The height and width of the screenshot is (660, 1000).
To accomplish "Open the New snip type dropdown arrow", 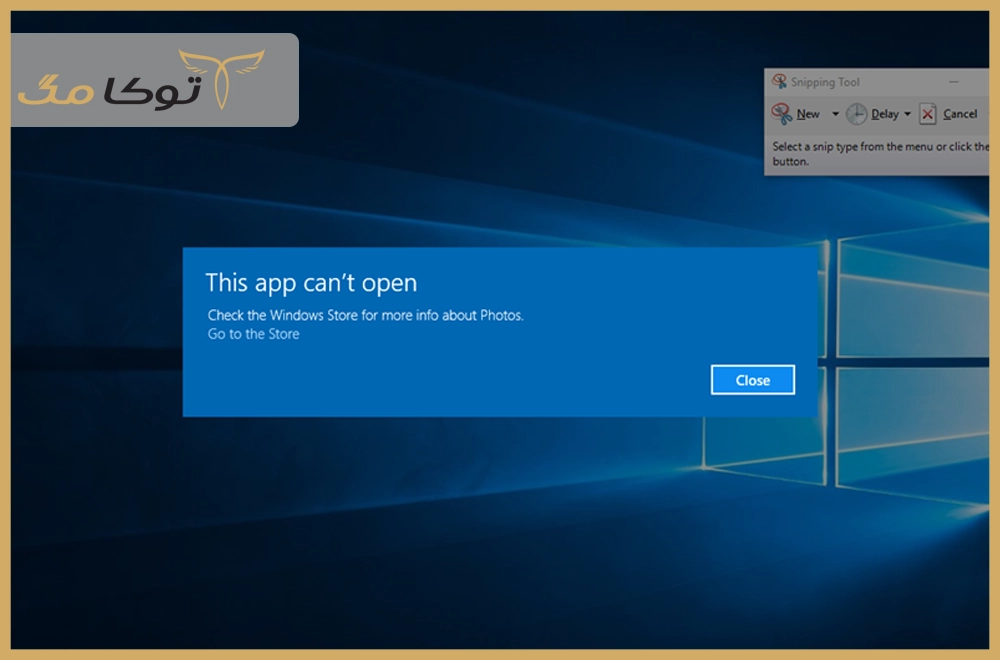I will tap(835, 114).
